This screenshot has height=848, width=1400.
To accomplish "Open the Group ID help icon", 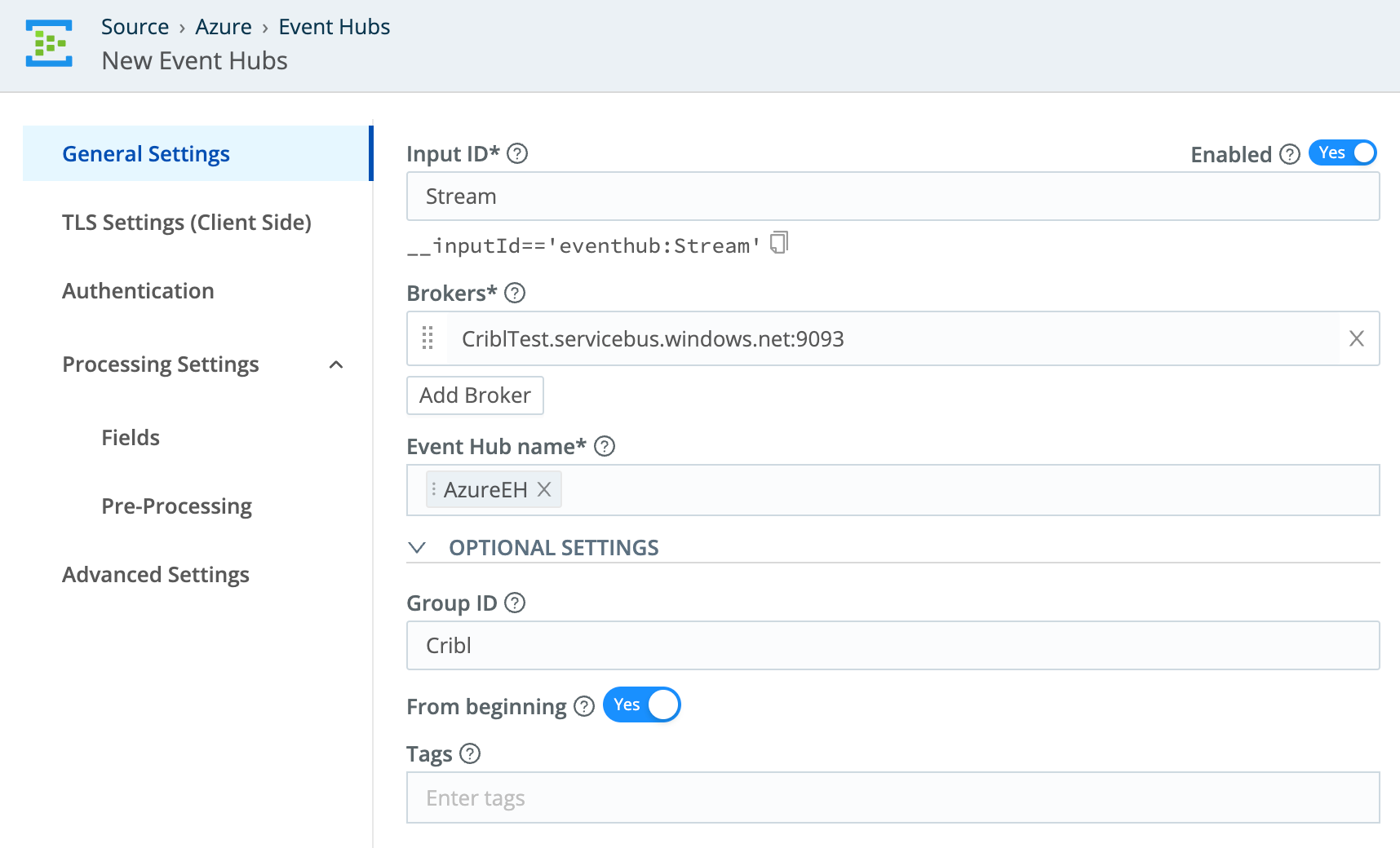I will coord(514,603).
